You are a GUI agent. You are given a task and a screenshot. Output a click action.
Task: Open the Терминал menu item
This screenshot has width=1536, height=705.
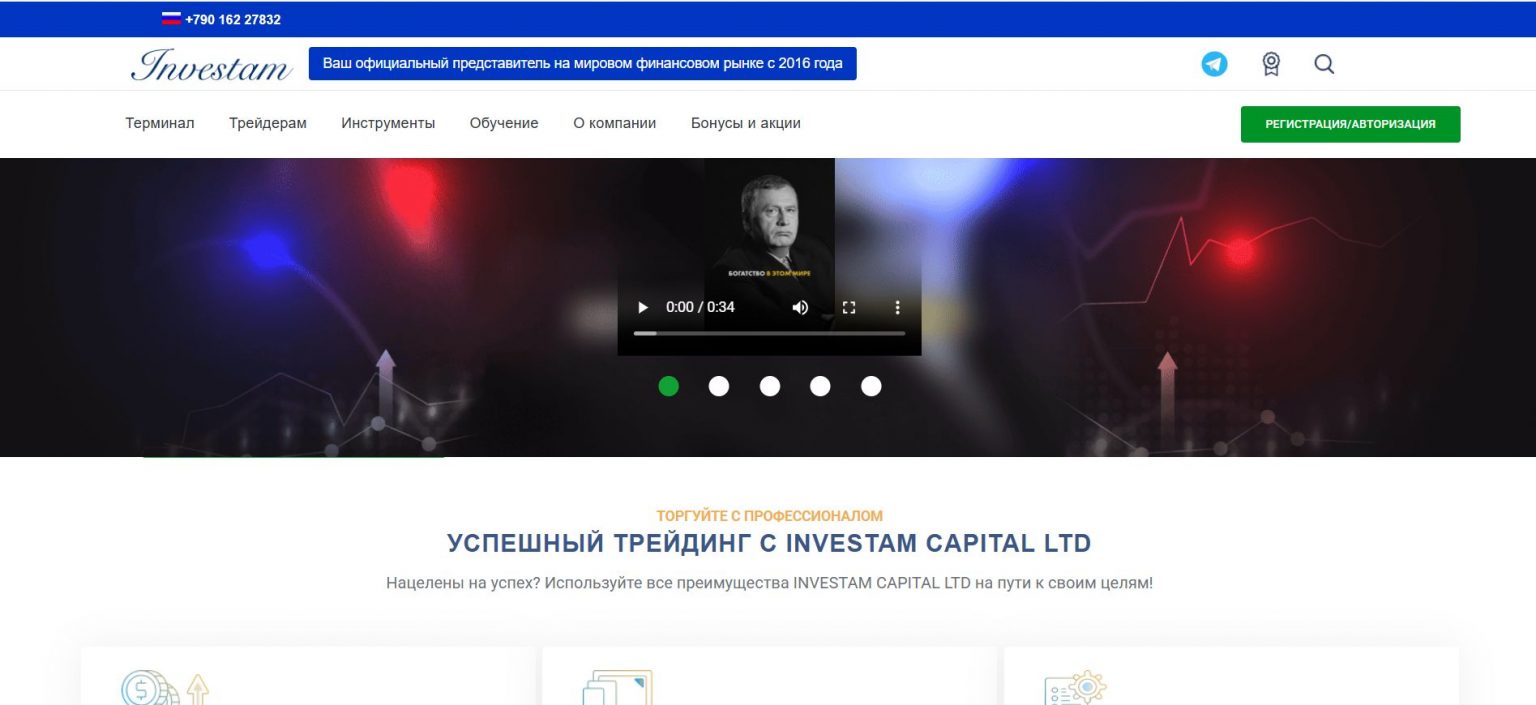(x=160, y=123)
